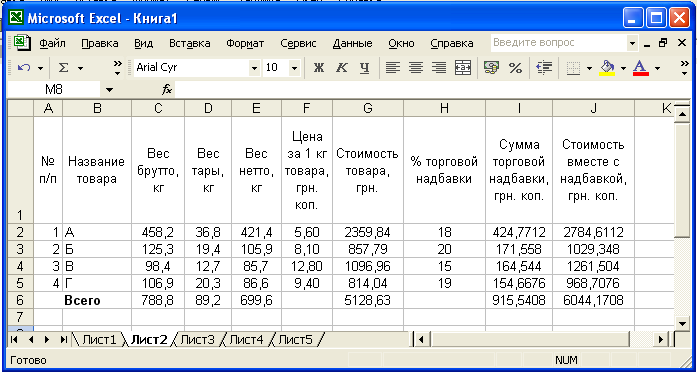Viewport: 697px width, 372px height.
Task: Open the Данные menu
Action: (353, 44)
